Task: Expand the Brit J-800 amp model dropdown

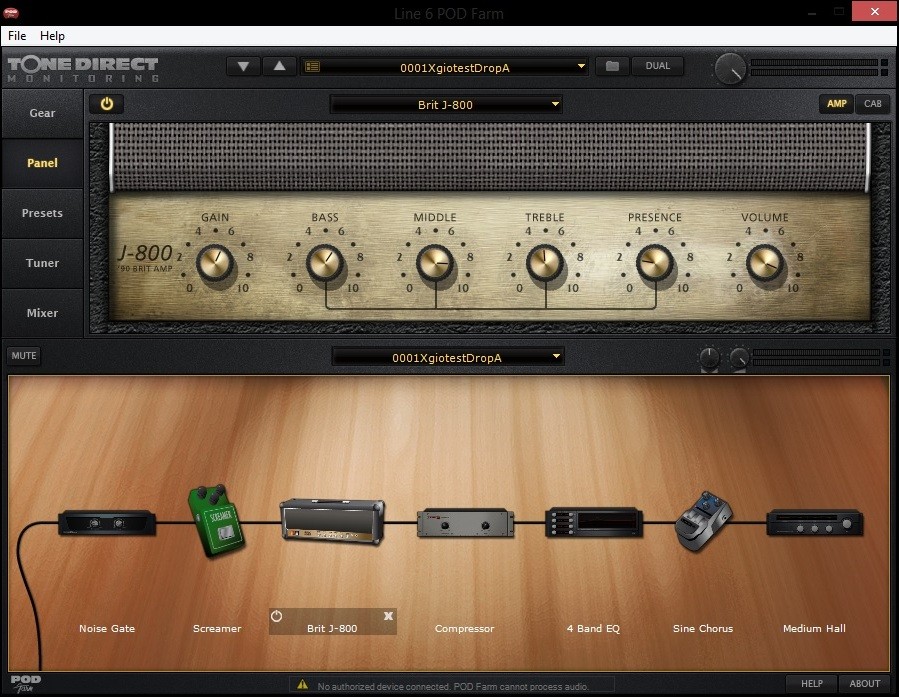Action: tap(446, 104)
